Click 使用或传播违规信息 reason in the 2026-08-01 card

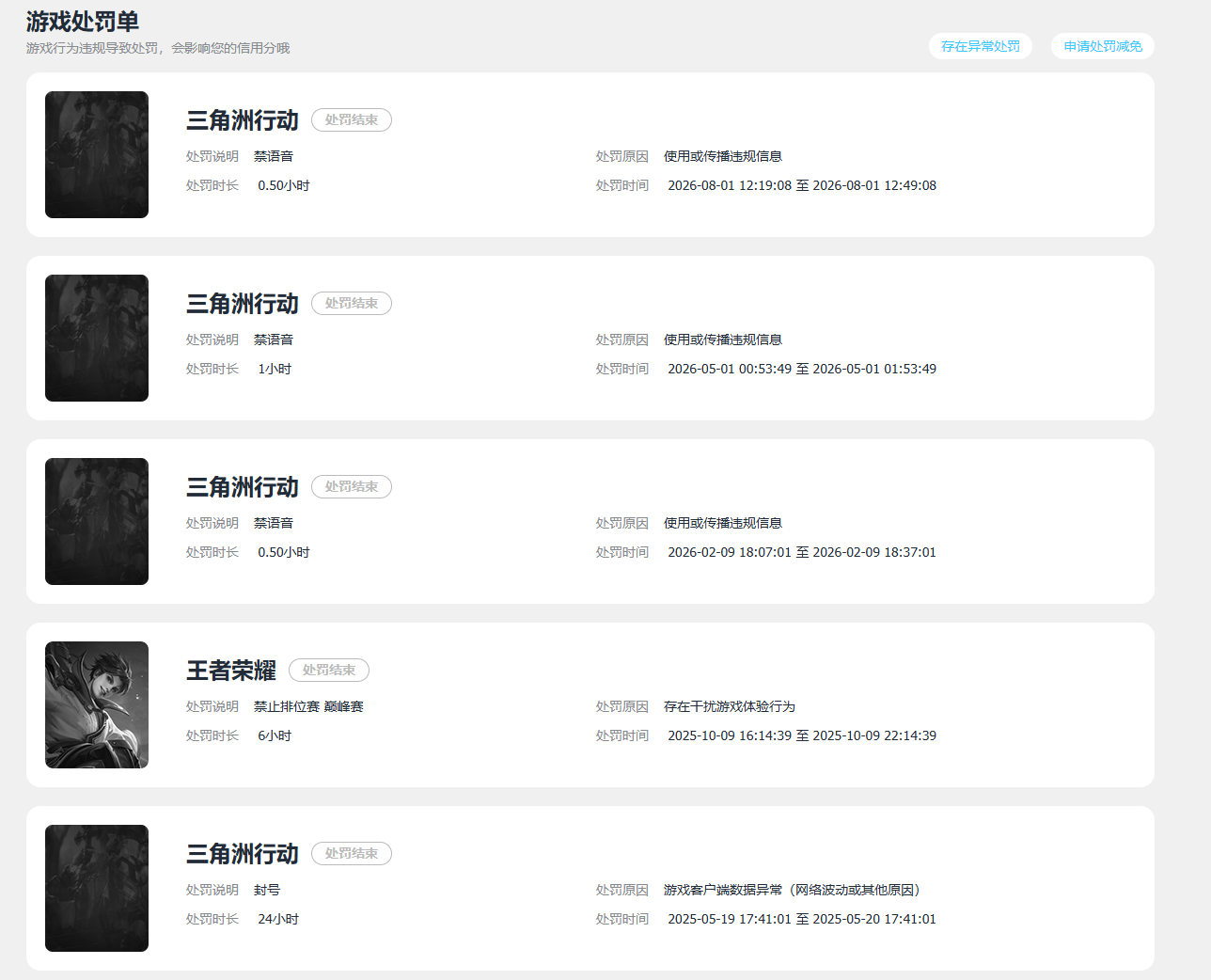723,157
